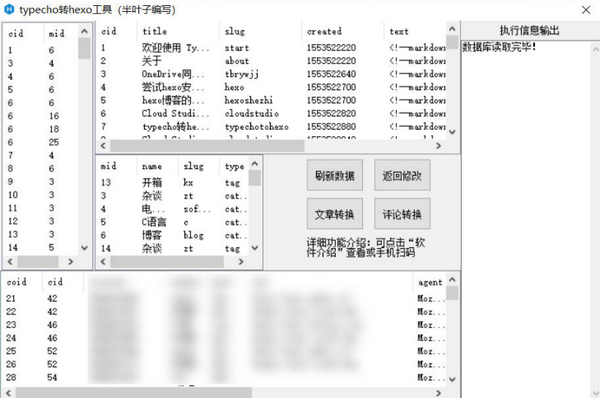Close the typecho转hexo tool window
The image size is (600, 398).
586,10
